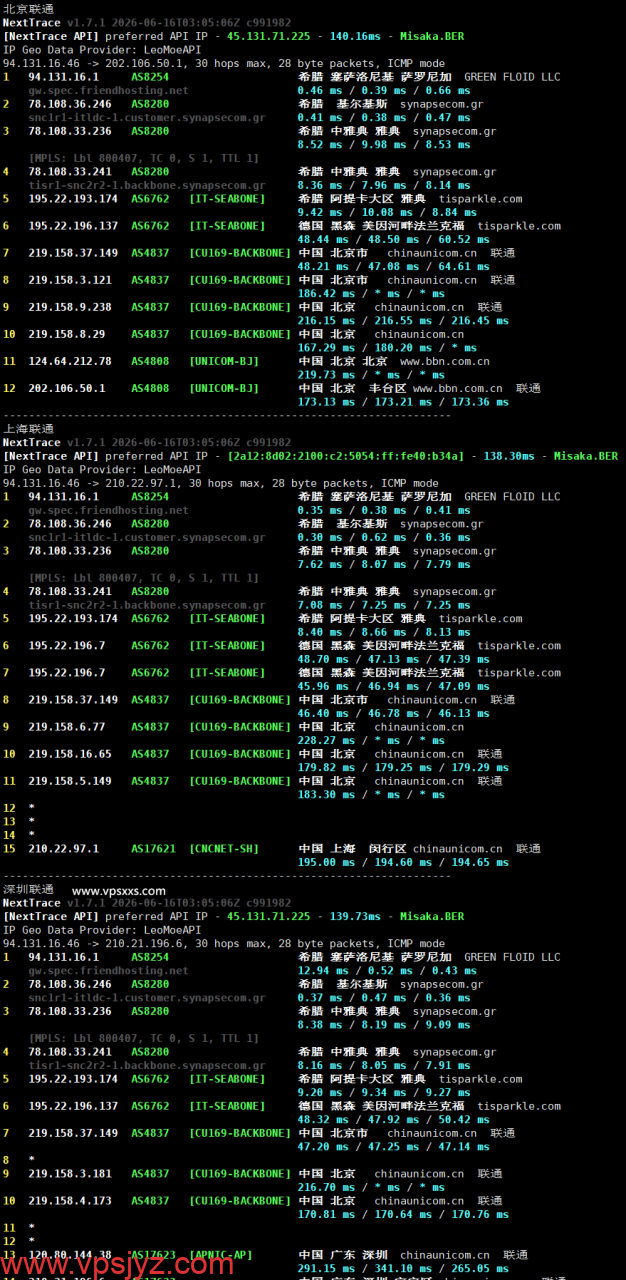626x1280 pixels.
Task: Select the 140.16ms API latency value
Action: point(355,35)
